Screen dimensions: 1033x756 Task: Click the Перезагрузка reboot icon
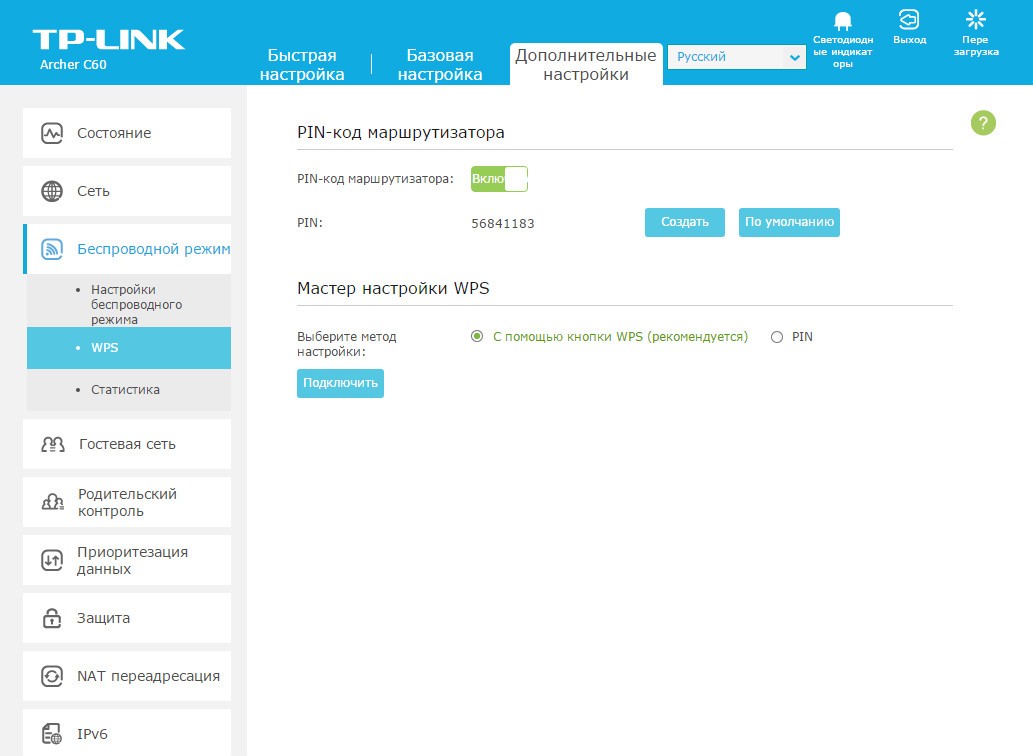[x=975, y=20]
